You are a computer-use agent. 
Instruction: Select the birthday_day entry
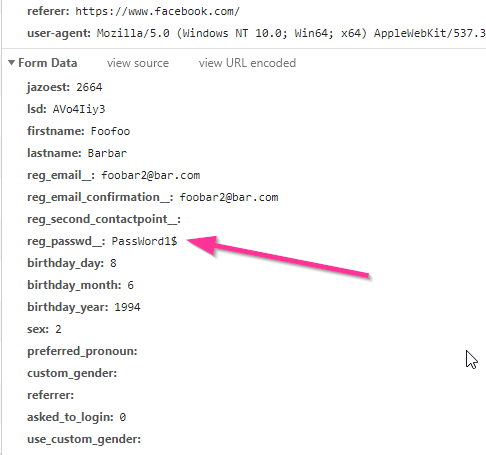(72, 263)
